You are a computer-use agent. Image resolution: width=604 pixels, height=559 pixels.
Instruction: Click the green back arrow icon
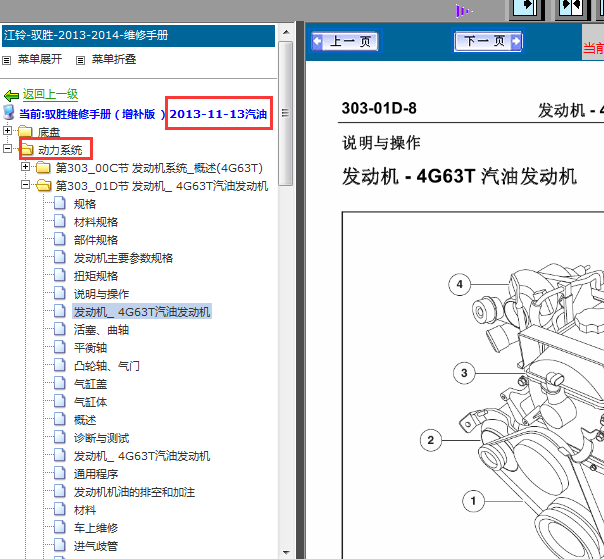pyautogui.click(x=11, y=95)
